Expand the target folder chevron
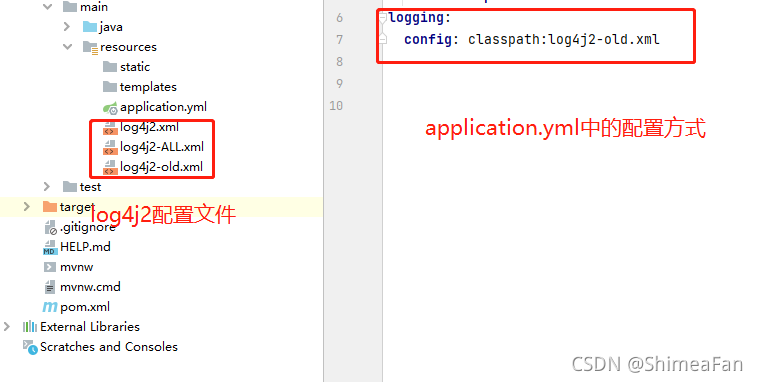Image resolution: width=758 pixels, height=382 pixels. tap(27, 207)
